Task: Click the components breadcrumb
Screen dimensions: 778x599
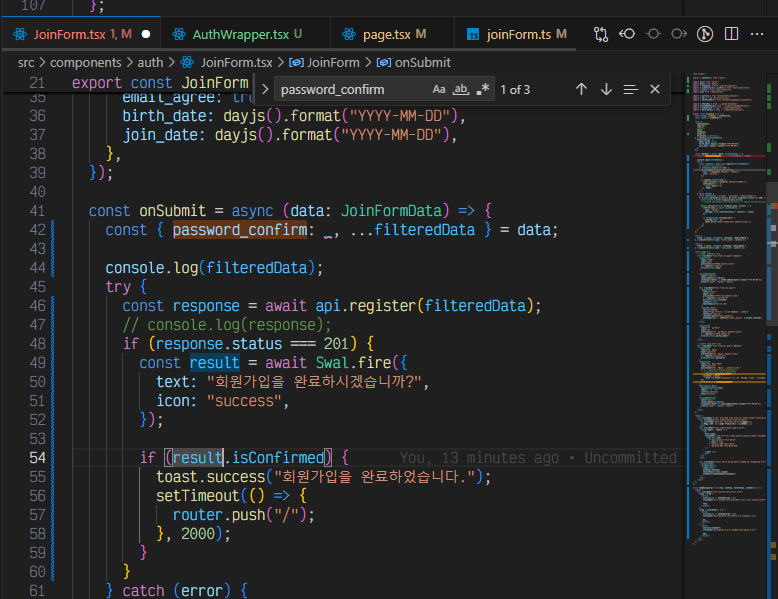Action: coord(85,63)
